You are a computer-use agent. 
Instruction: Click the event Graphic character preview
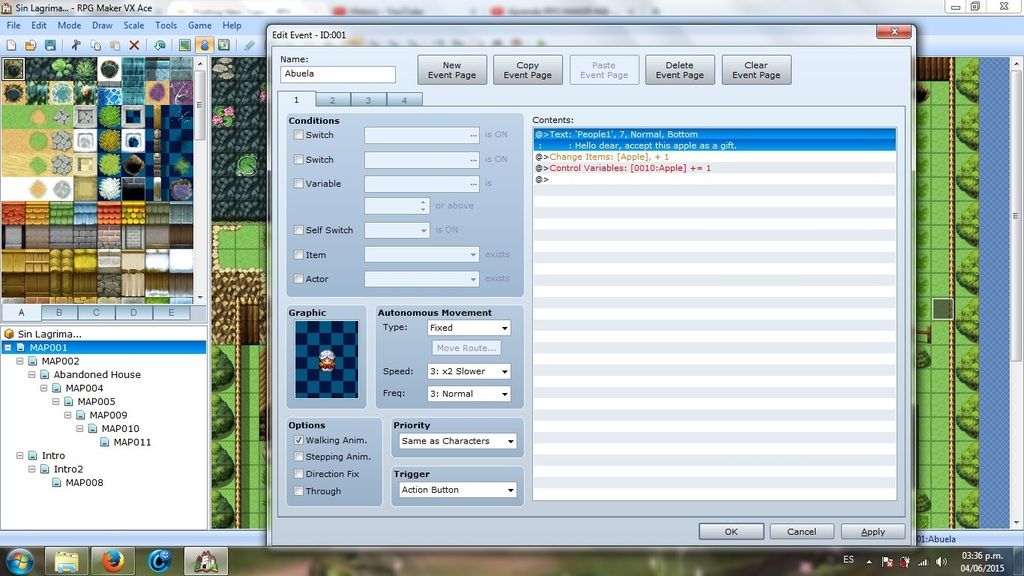tap(327, 359)
